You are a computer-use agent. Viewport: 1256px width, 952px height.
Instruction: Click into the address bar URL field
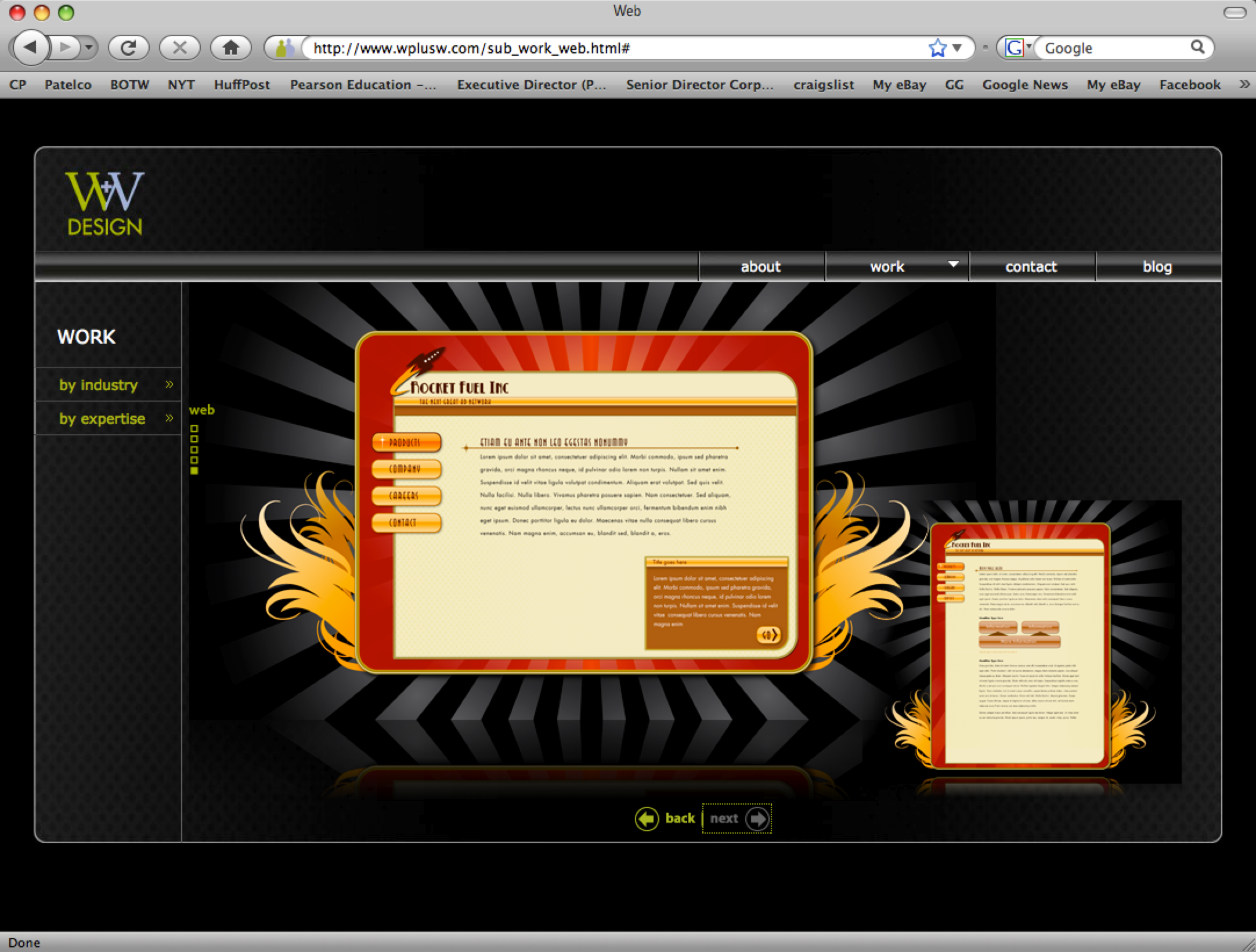pos(615,48)
